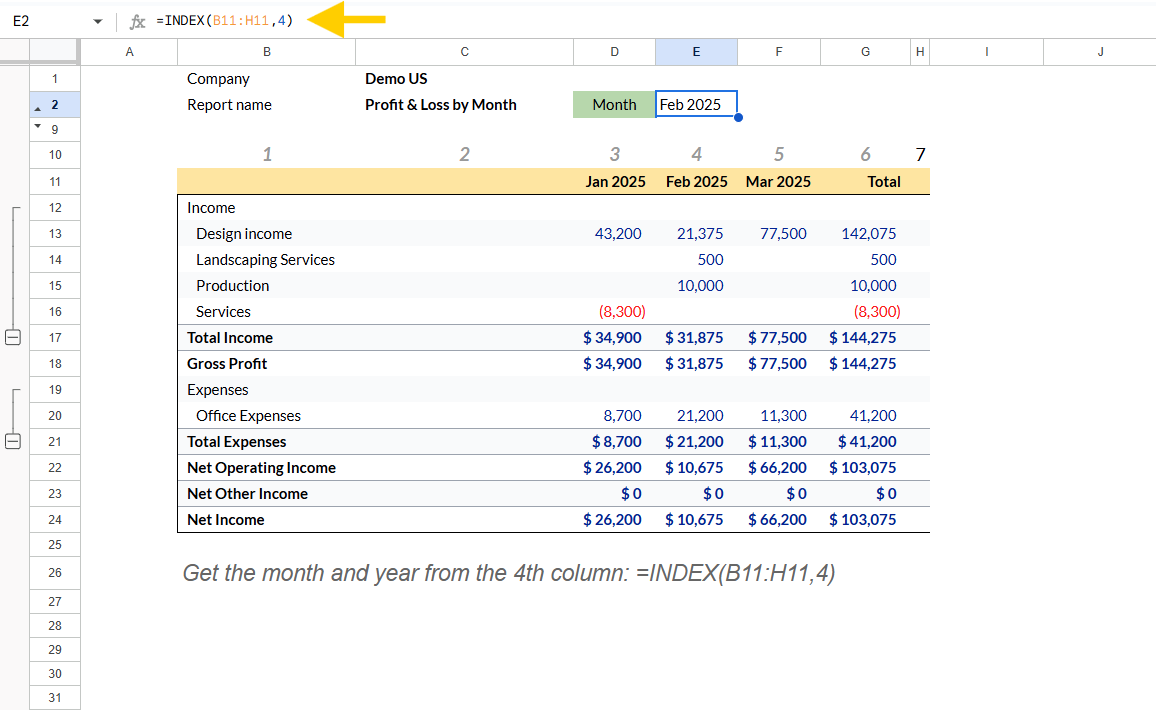
Task: Click the Total Income row label
Action: [x=230, y=338]
